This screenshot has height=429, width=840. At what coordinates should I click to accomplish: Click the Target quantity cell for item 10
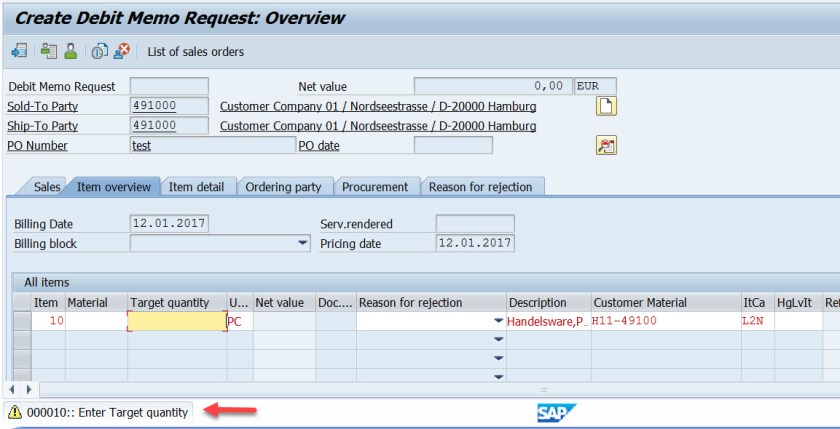pos(177,321)
